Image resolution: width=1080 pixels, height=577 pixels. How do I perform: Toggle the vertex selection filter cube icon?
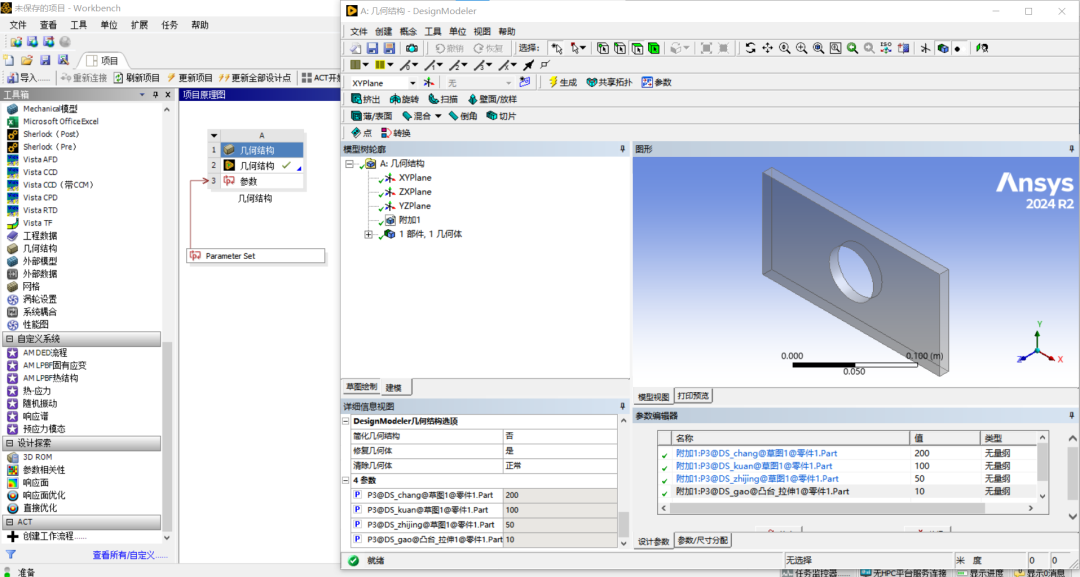point(603,48)
